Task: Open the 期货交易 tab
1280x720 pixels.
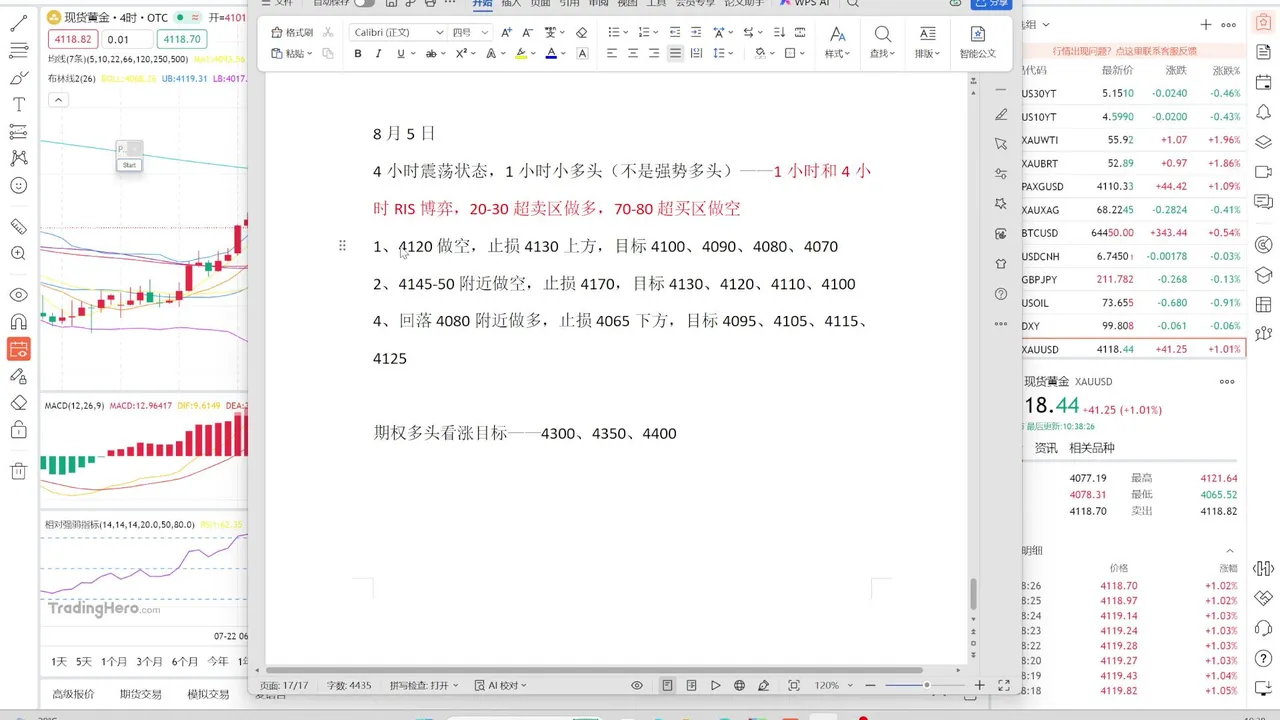Action: tap(141, 694)
